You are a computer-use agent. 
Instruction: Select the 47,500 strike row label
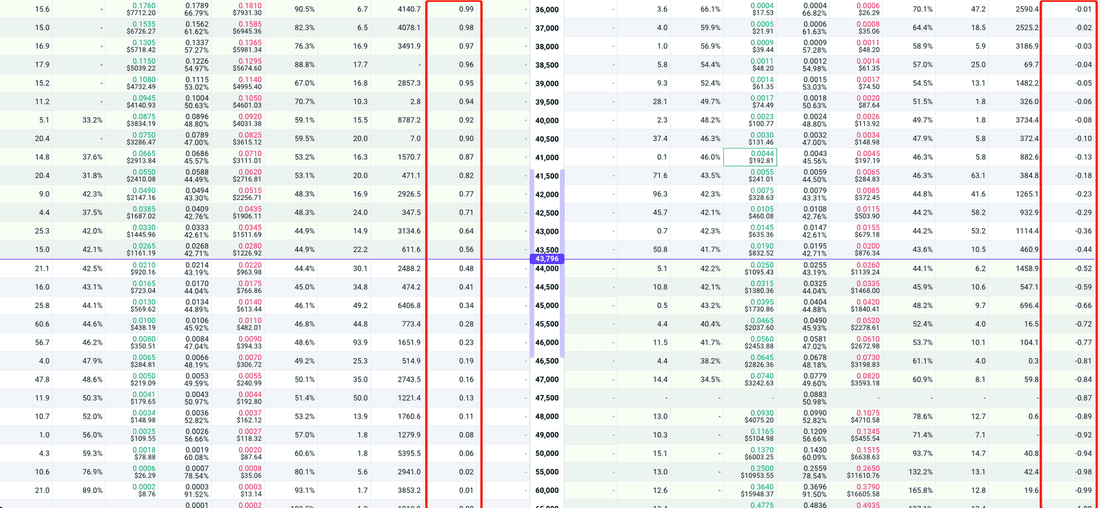point(546,397)
